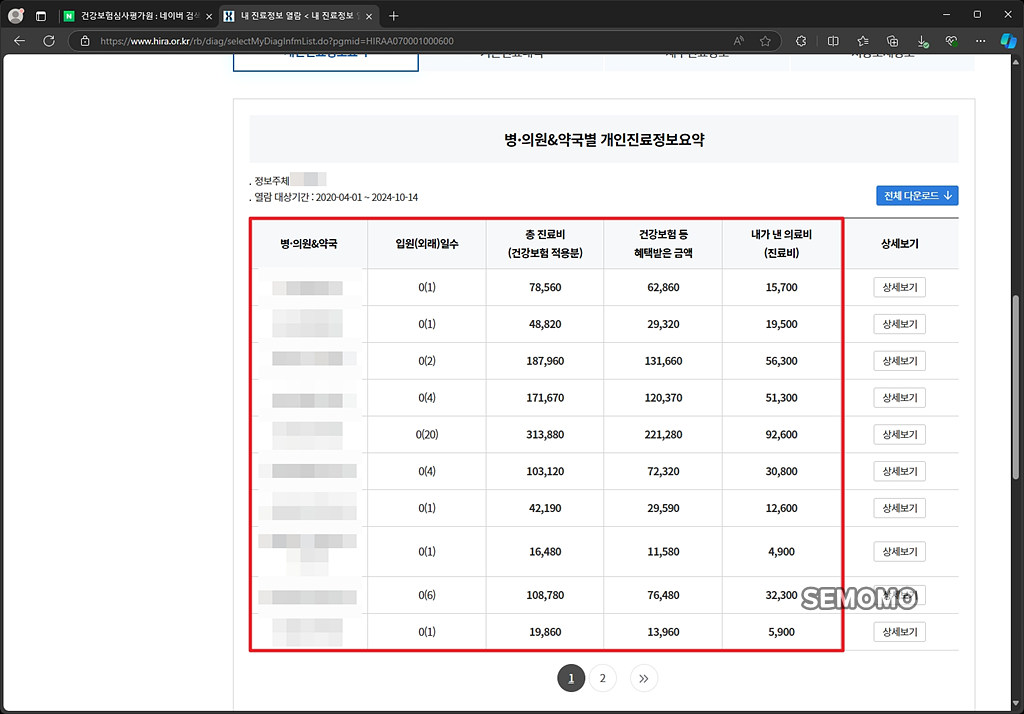Open the tab actions menu icon
The image size is (1024, 714).
pyautogui.click(x=40, y=16)
